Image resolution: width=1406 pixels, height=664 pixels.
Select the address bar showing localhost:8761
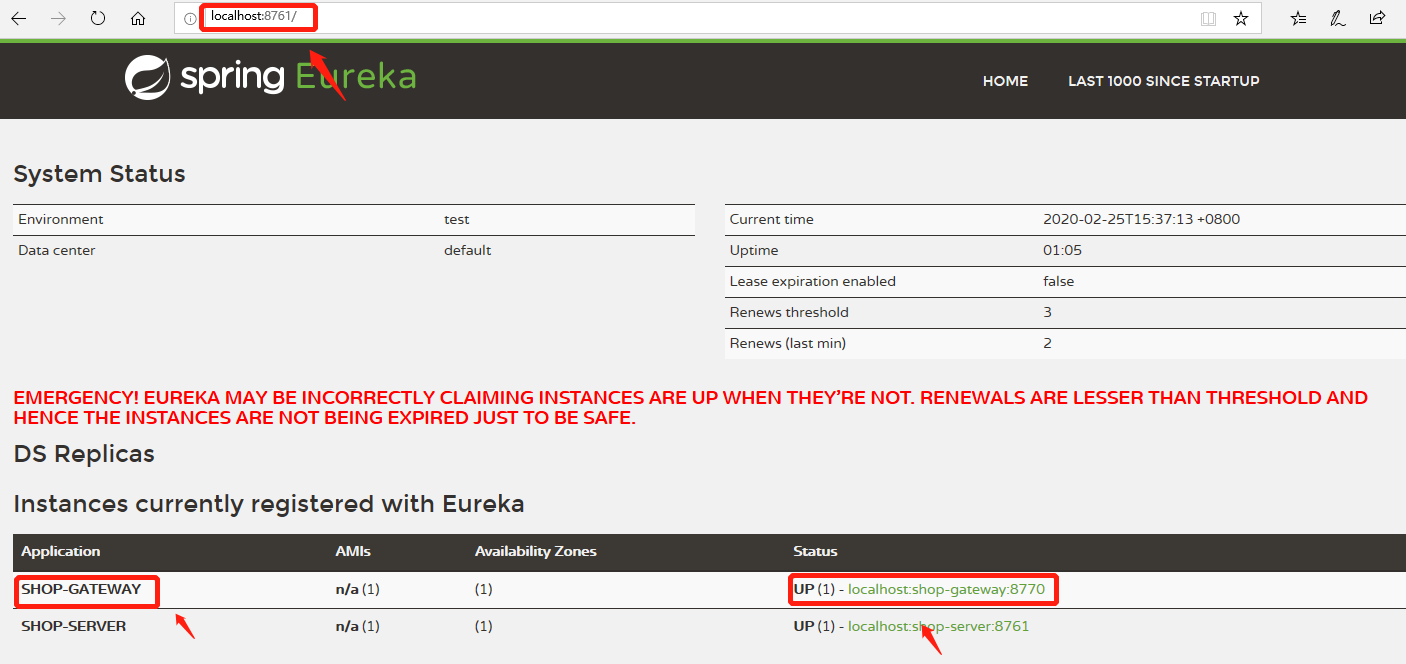pyautogui.click(x=258, y=17)
